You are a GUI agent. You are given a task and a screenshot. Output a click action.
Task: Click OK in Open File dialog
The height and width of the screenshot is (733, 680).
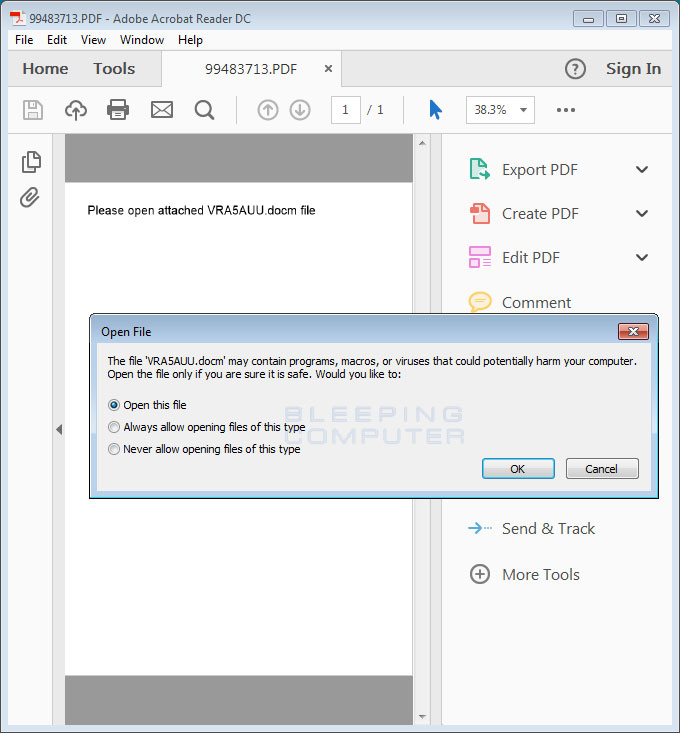pos(518,468)
